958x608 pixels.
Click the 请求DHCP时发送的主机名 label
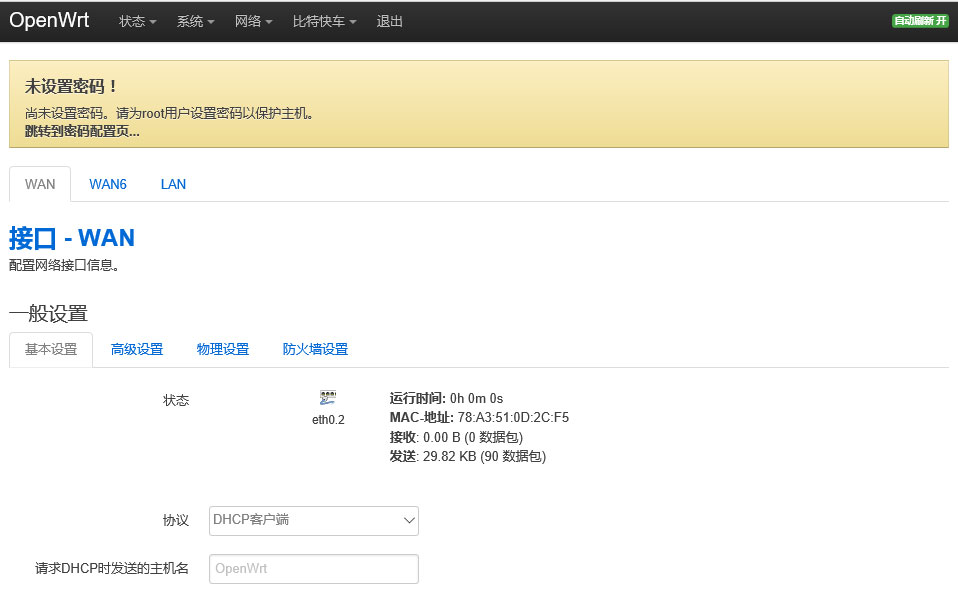click(x=112, y=568)
